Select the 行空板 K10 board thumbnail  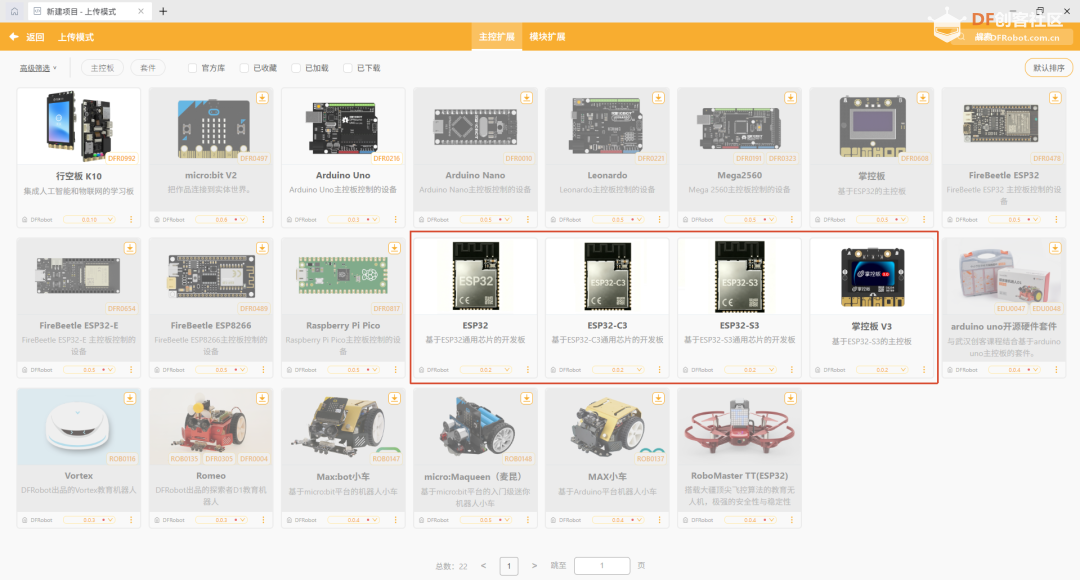79,126
